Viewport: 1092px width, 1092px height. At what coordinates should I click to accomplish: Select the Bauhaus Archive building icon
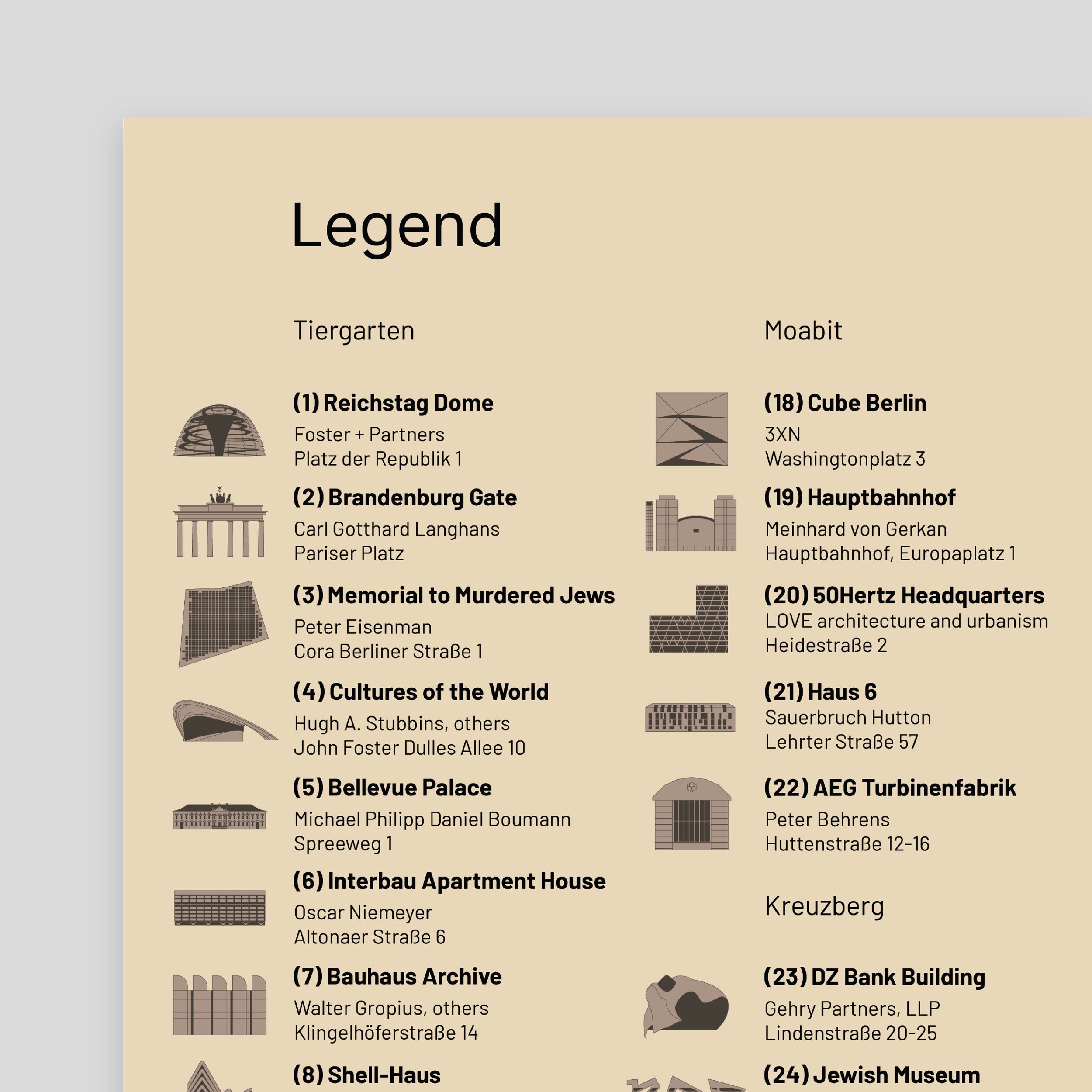pos(219,1004)
